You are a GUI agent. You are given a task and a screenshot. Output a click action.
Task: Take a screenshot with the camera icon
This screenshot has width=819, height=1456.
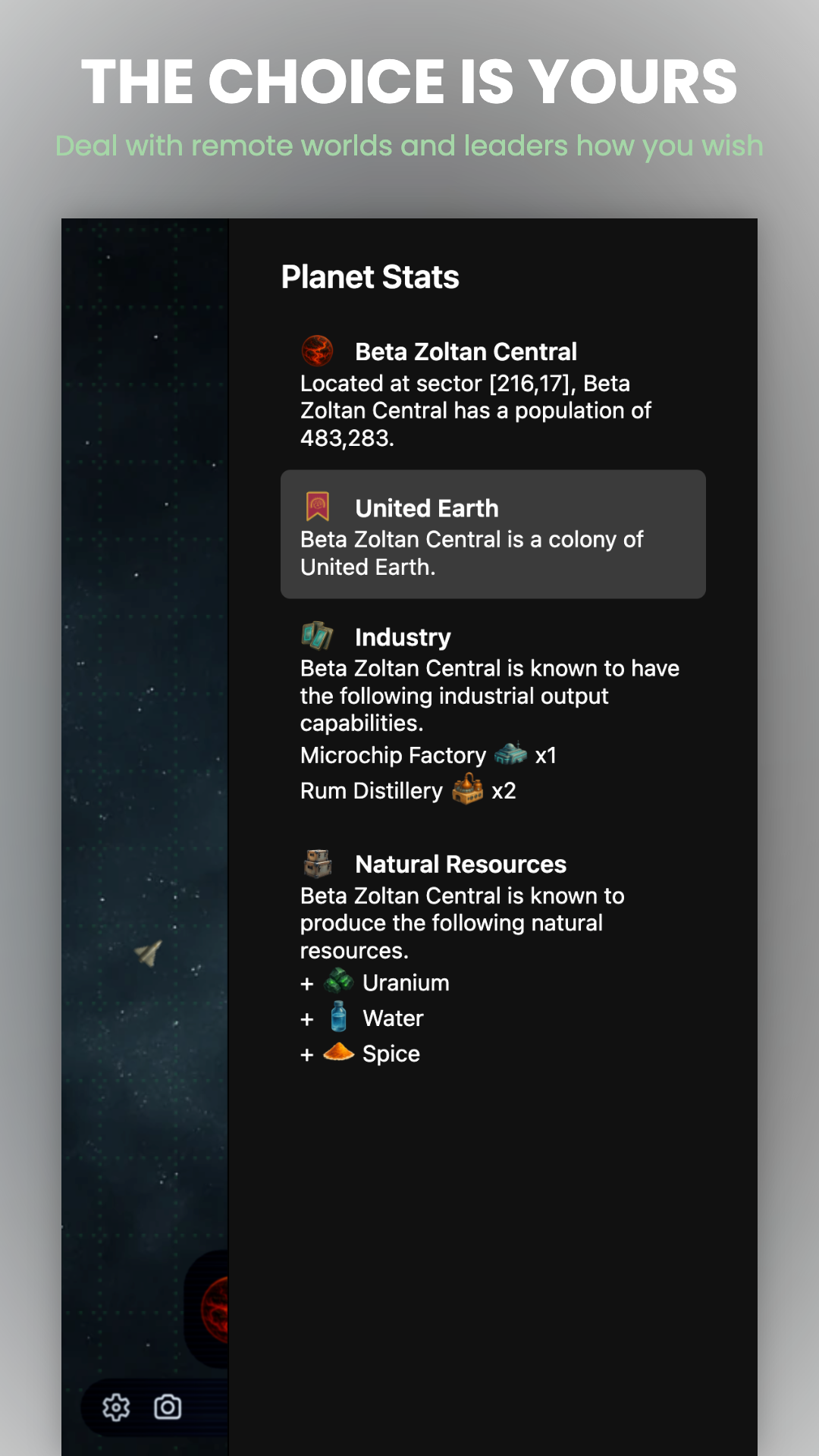(168, 1407)
